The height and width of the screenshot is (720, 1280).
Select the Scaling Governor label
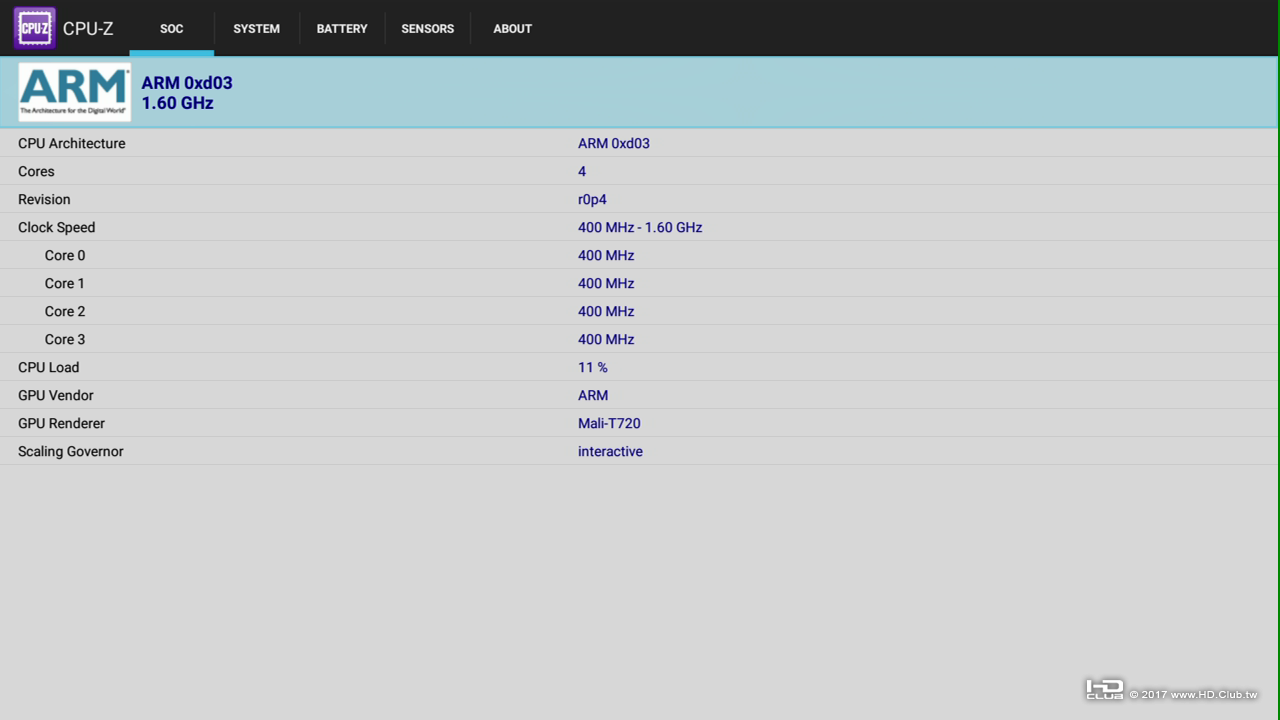[71, 451]
